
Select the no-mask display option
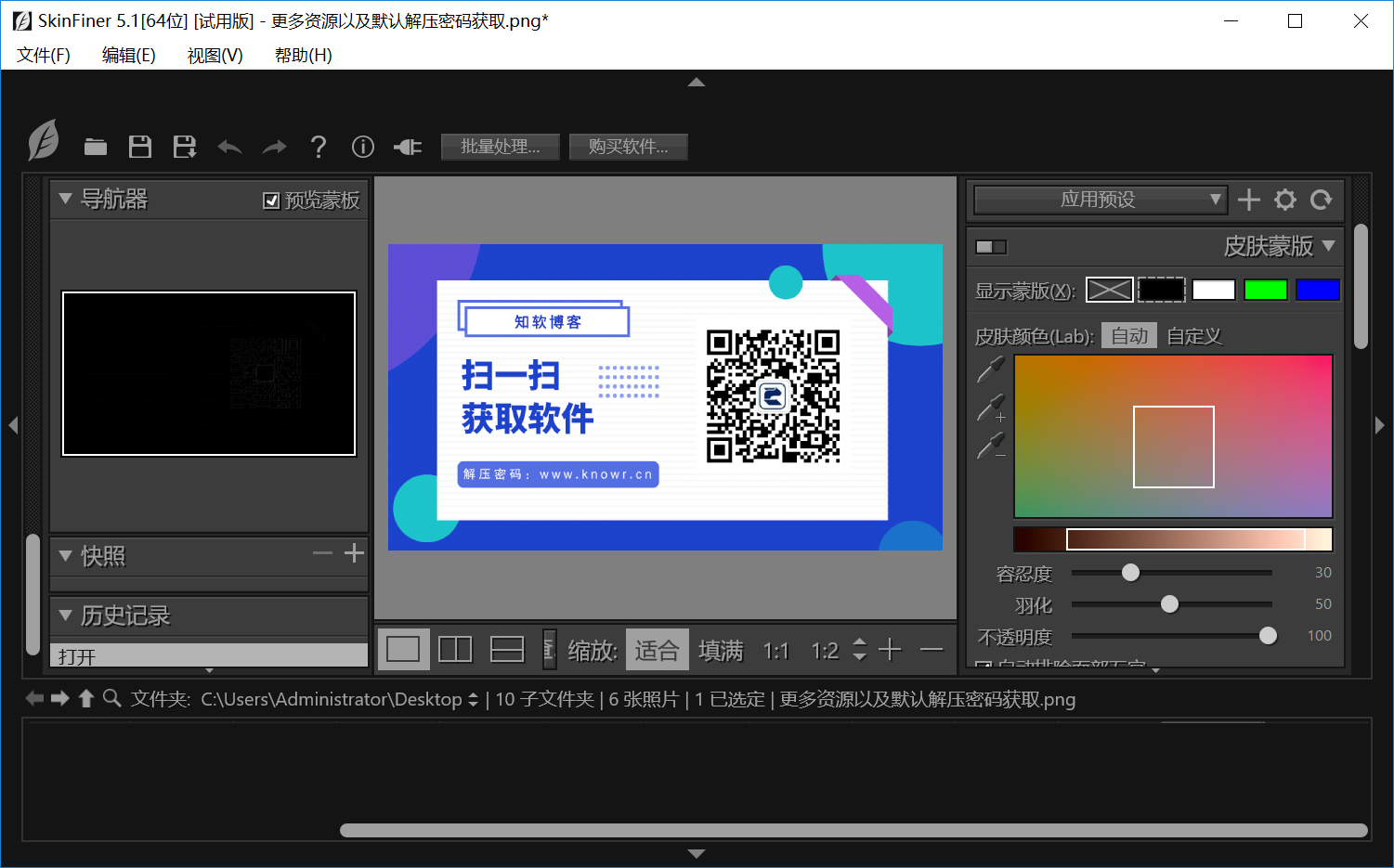click(1110, 290)
